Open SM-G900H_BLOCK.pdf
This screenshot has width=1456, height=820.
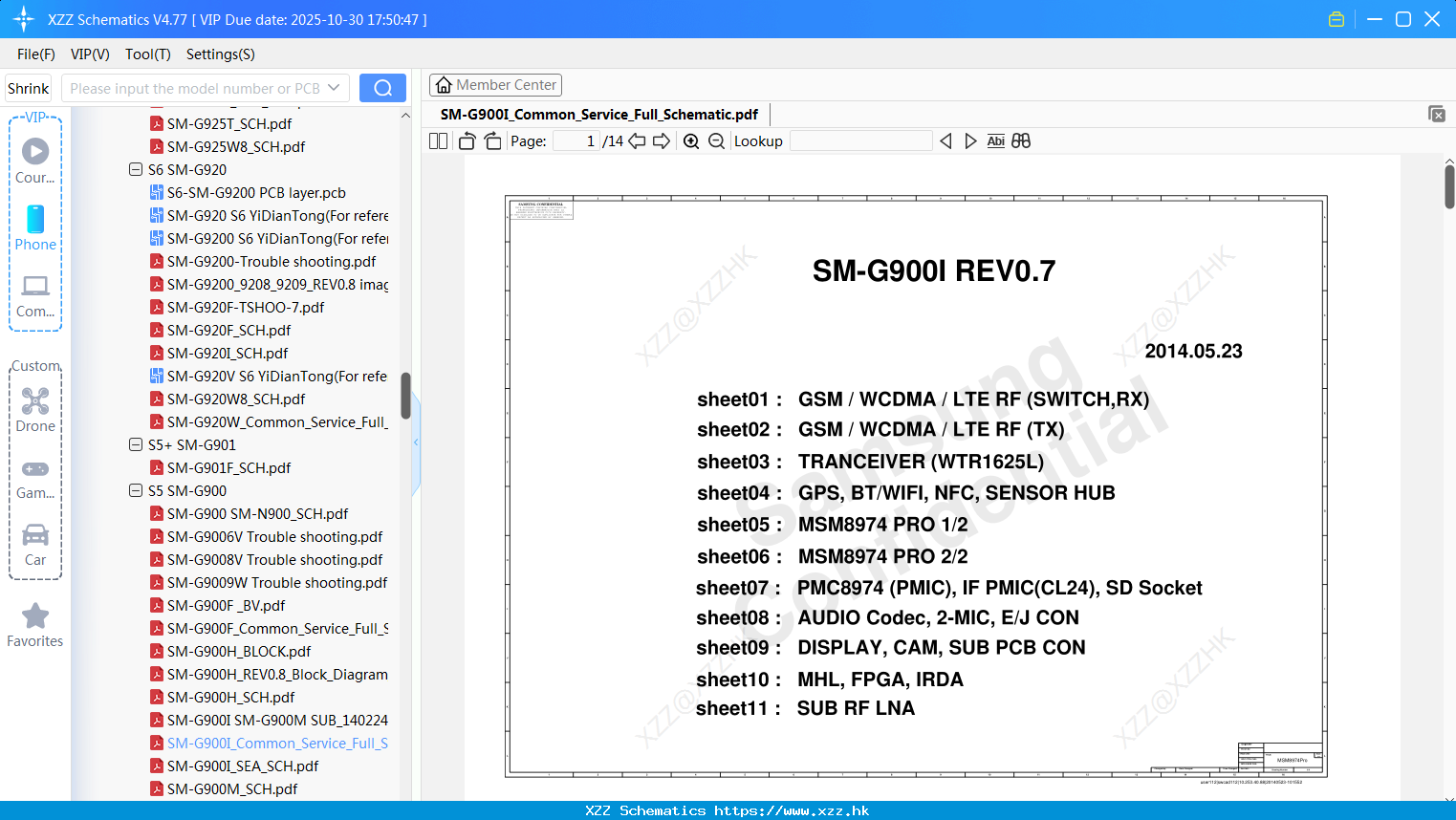(x=239, y=651)
